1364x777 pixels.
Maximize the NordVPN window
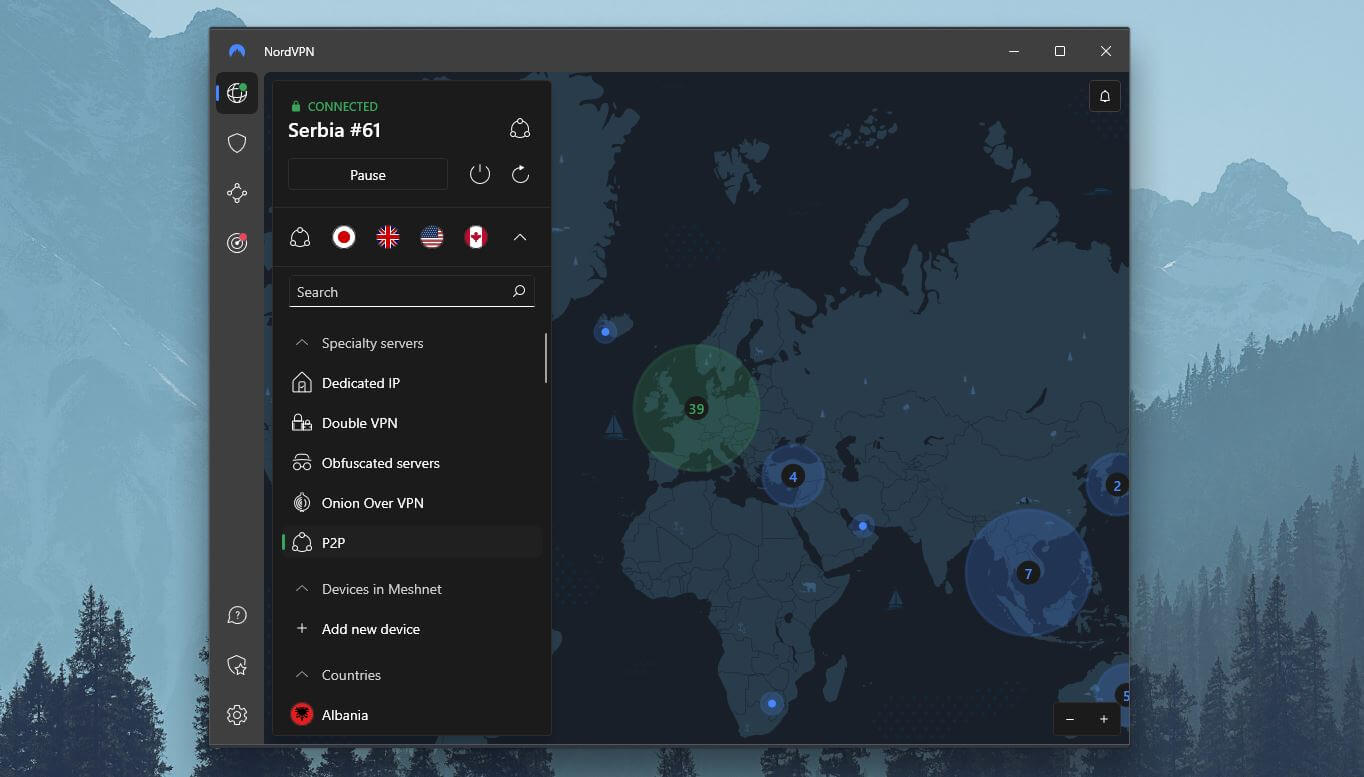coord(1060,51)
